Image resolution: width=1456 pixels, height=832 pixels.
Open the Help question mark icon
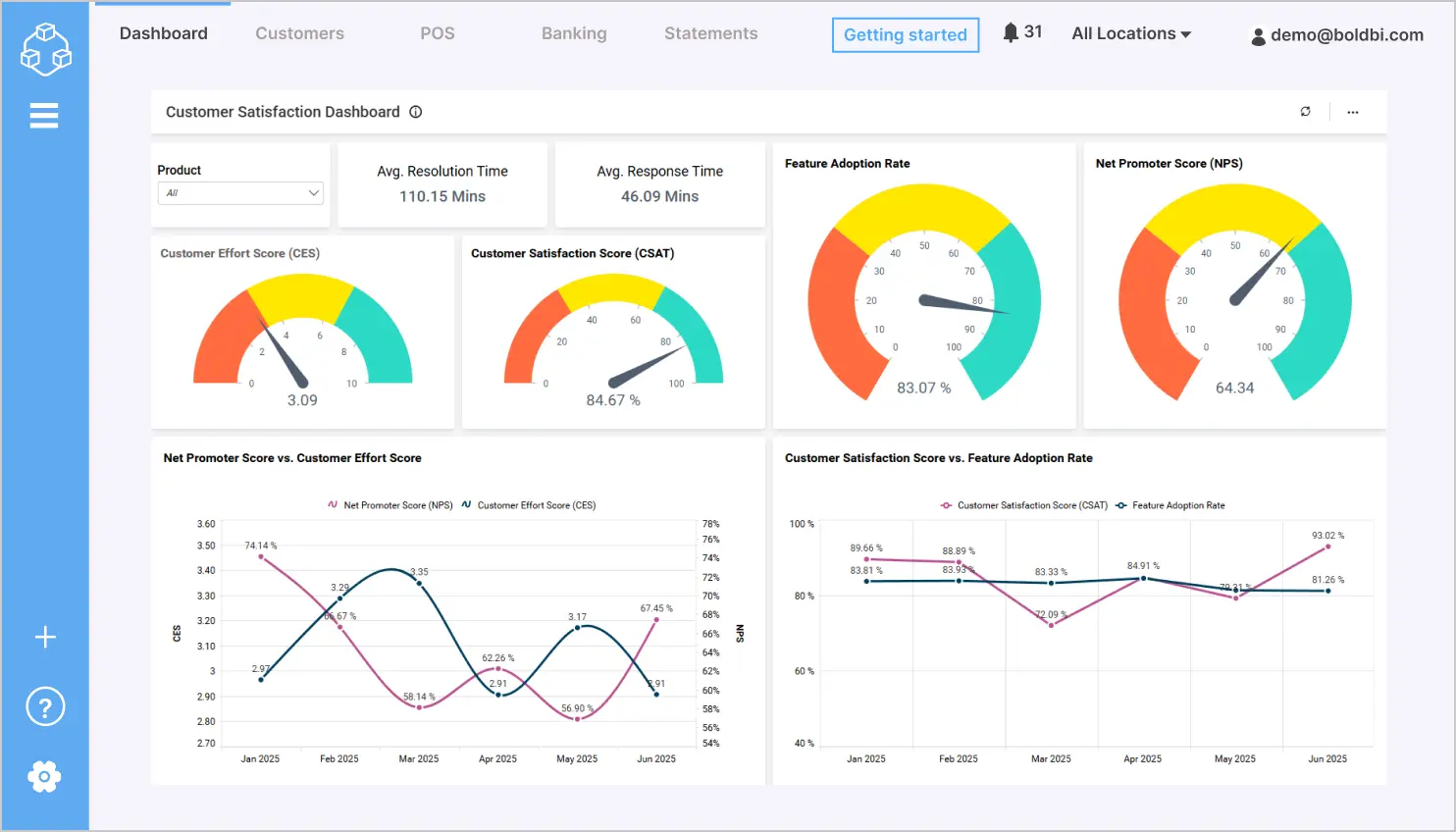(44, 706)
